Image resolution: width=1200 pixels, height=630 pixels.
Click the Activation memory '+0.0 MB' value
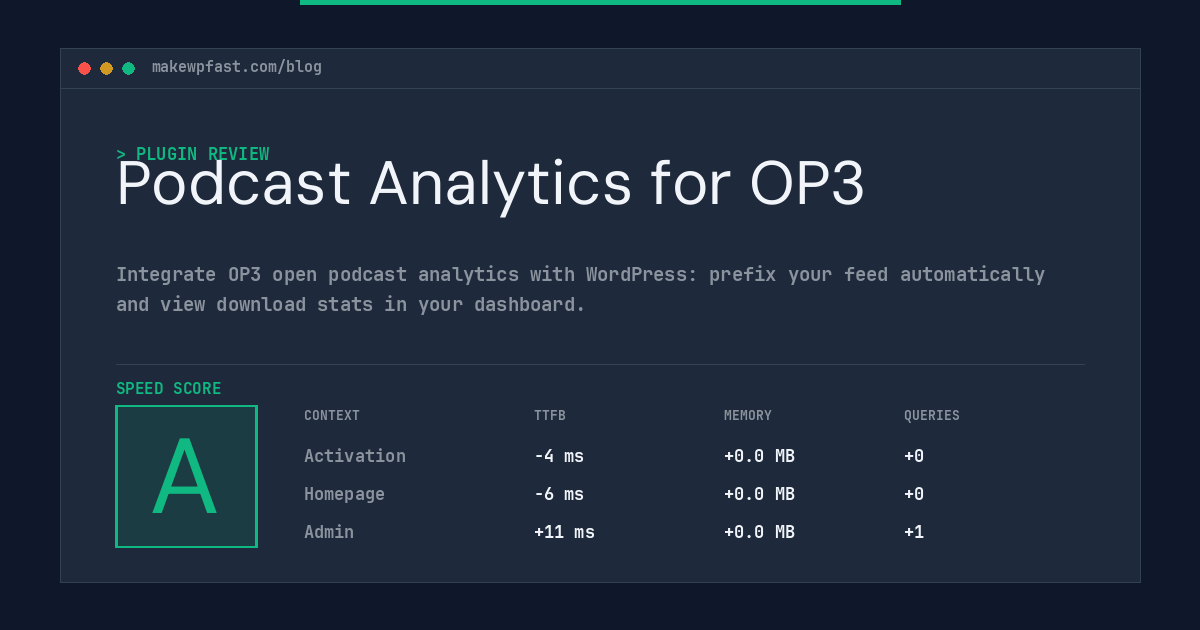pos(759,456)
